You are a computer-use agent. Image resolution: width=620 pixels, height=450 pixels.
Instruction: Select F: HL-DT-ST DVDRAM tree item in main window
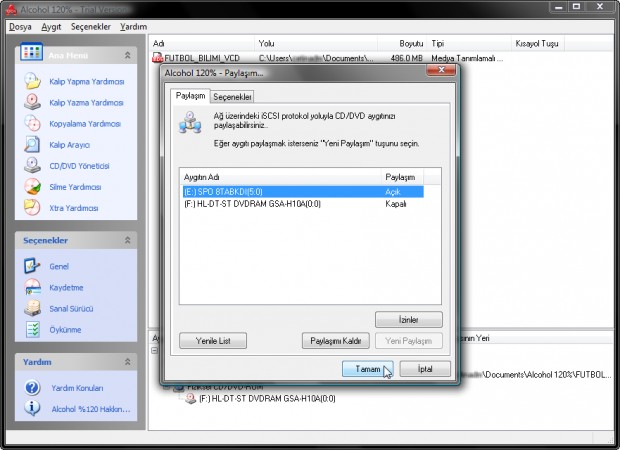point(267,399)
